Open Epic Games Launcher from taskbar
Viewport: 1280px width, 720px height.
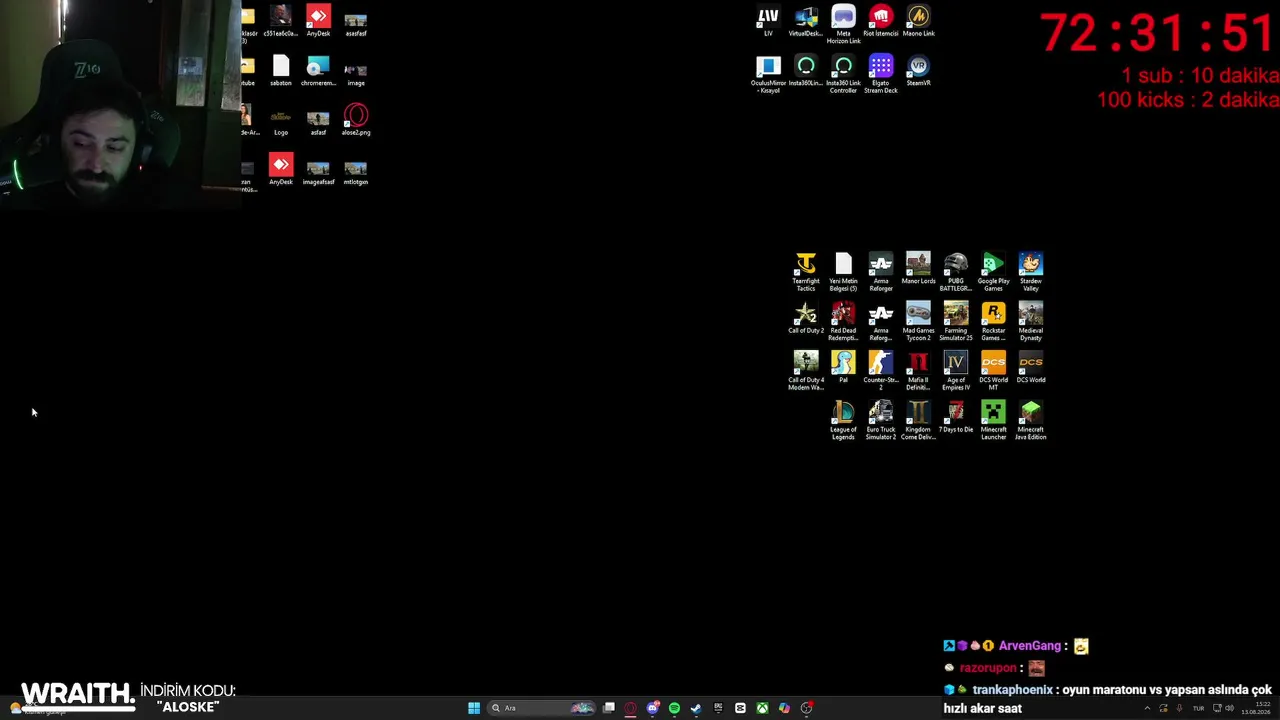pos(718,708)
